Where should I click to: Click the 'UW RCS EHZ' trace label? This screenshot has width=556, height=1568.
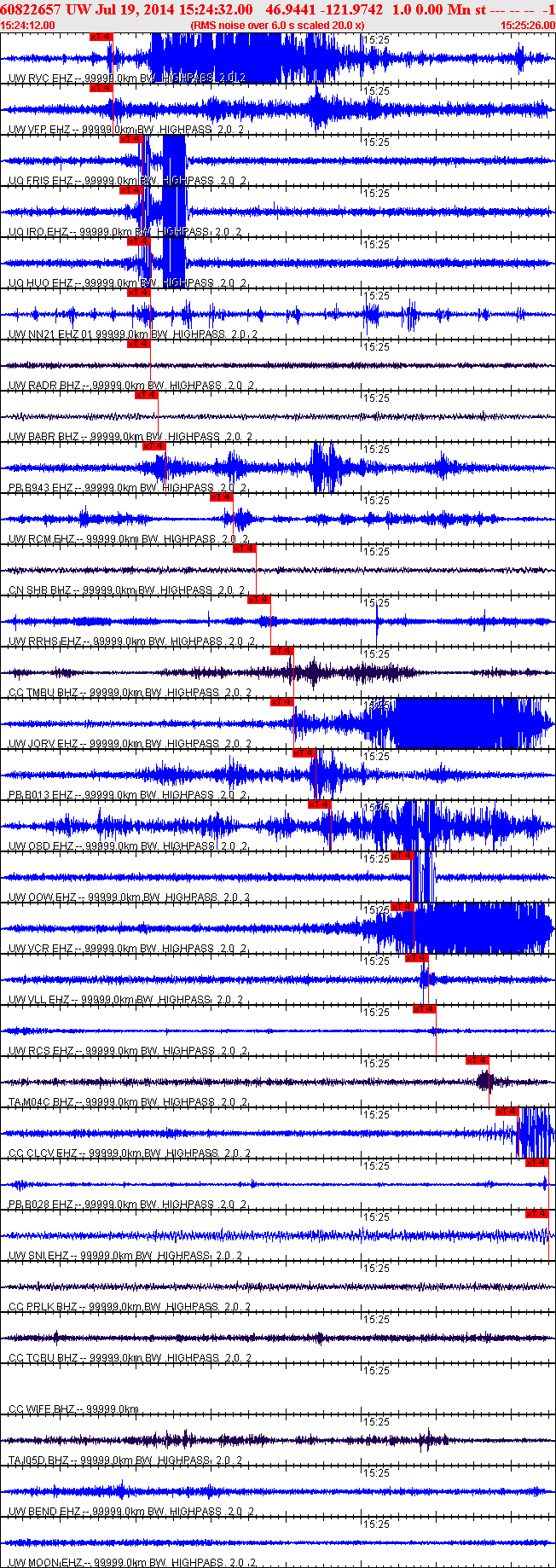tap(41, 1051)
